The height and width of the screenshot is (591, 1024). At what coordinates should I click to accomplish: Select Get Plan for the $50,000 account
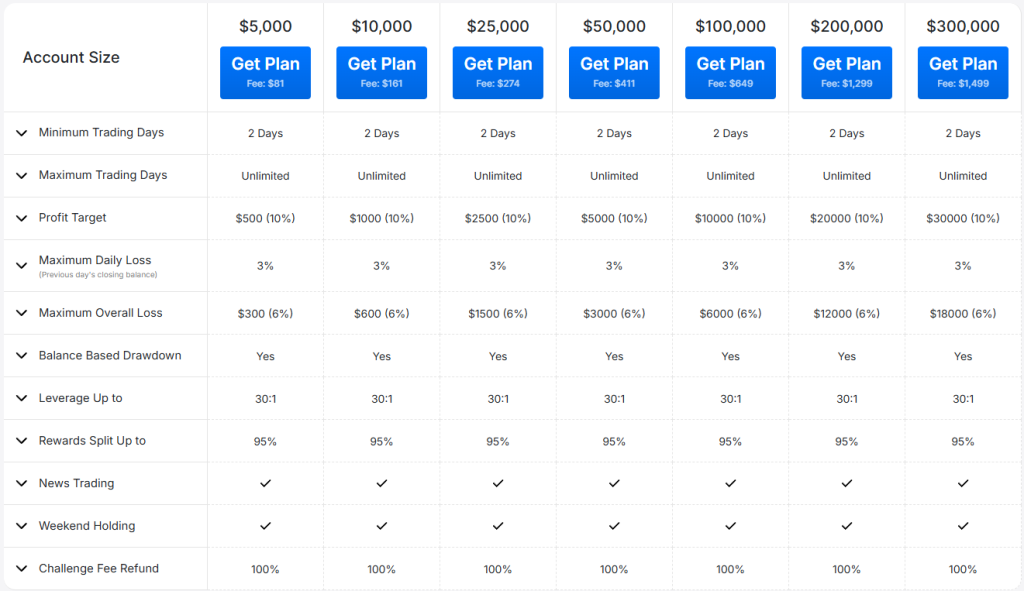(x=614, y=72)
